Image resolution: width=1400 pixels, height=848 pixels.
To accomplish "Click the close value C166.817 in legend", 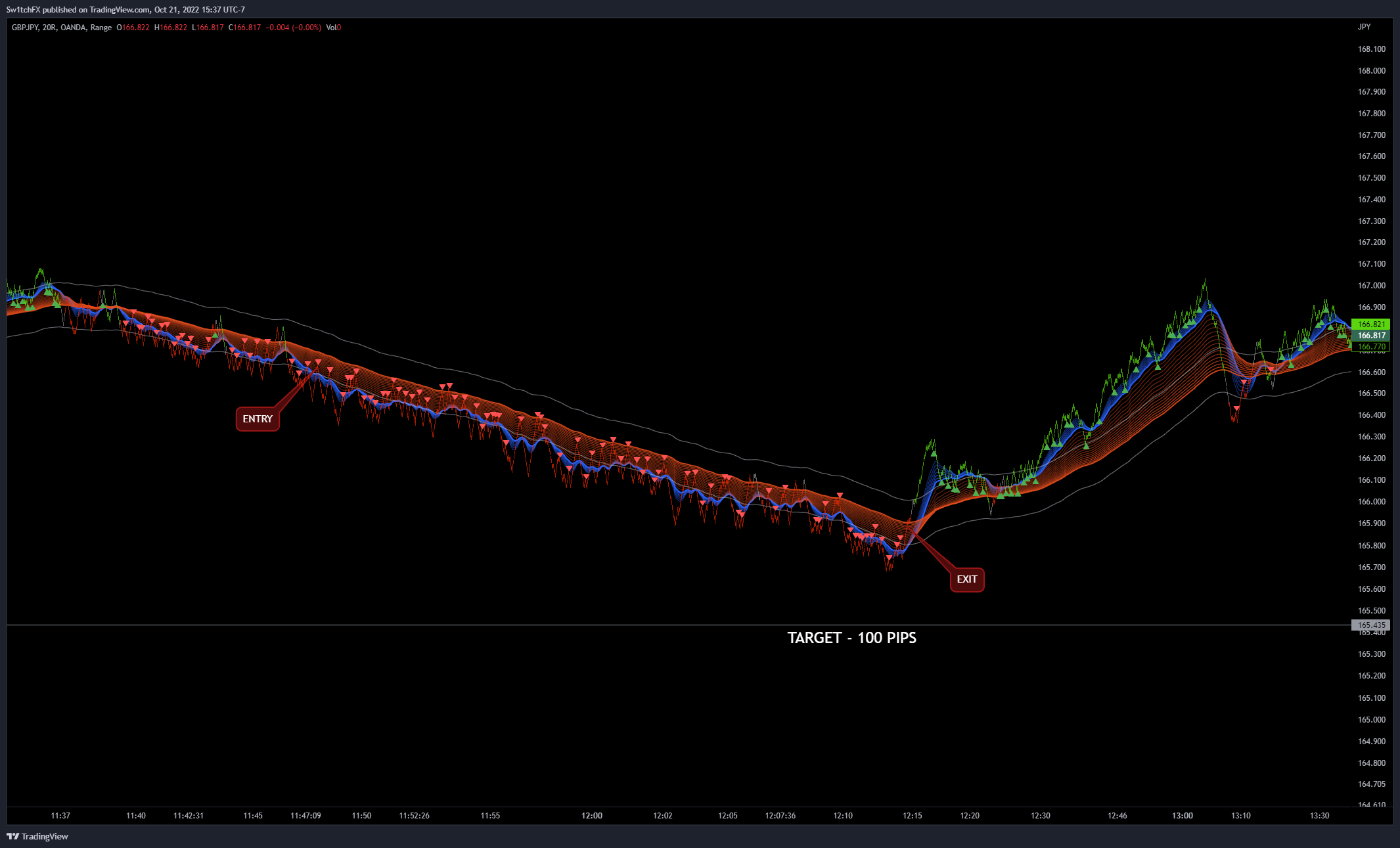I will 245,28.
